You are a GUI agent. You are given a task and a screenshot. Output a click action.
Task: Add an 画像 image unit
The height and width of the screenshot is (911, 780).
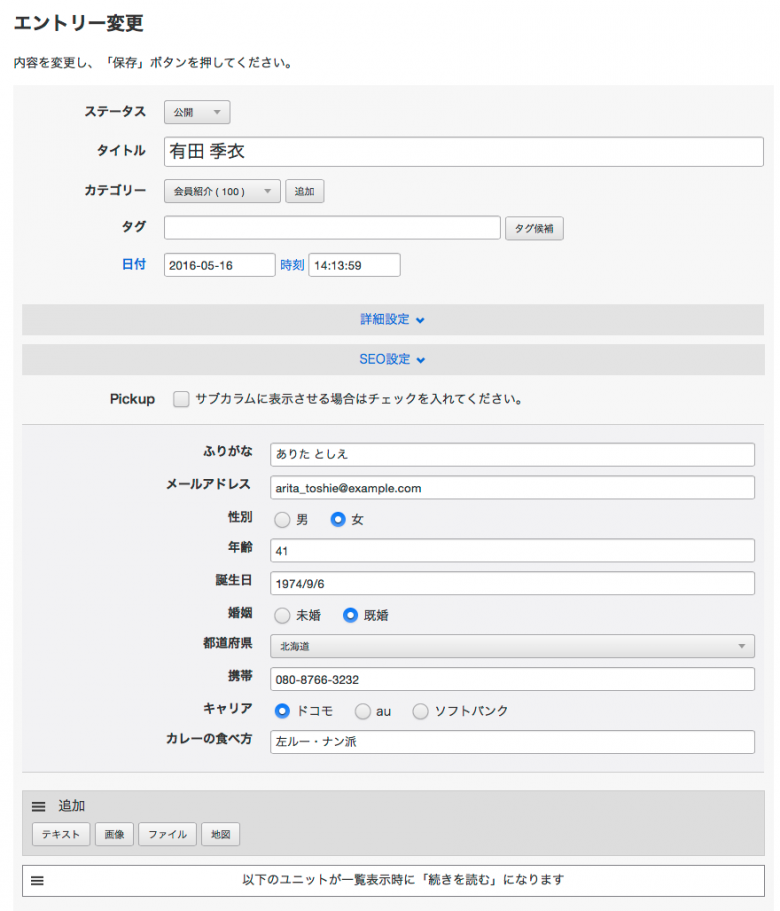point(114,834)
